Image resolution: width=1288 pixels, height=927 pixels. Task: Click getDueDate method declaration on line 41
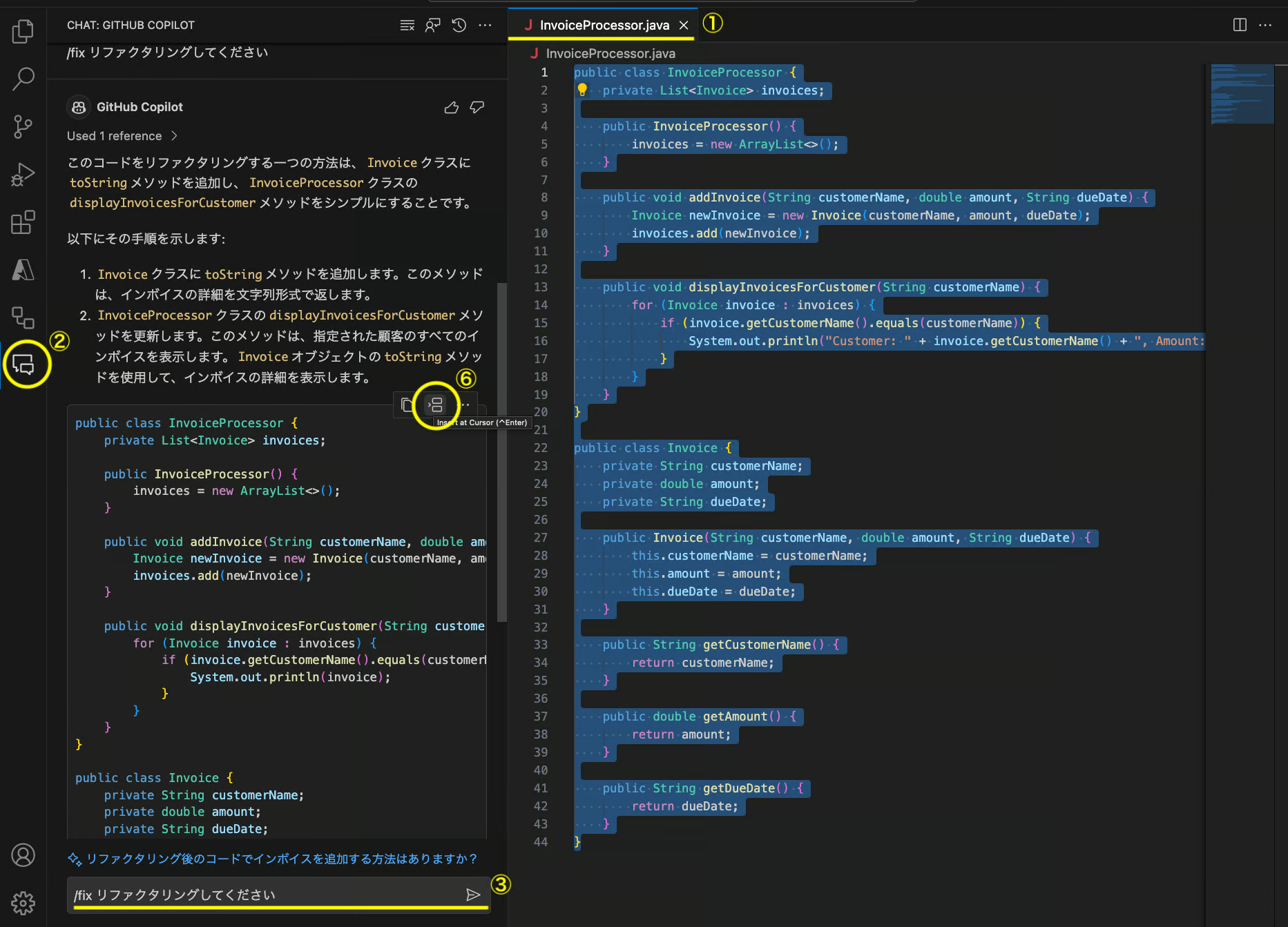pos(739,788)
